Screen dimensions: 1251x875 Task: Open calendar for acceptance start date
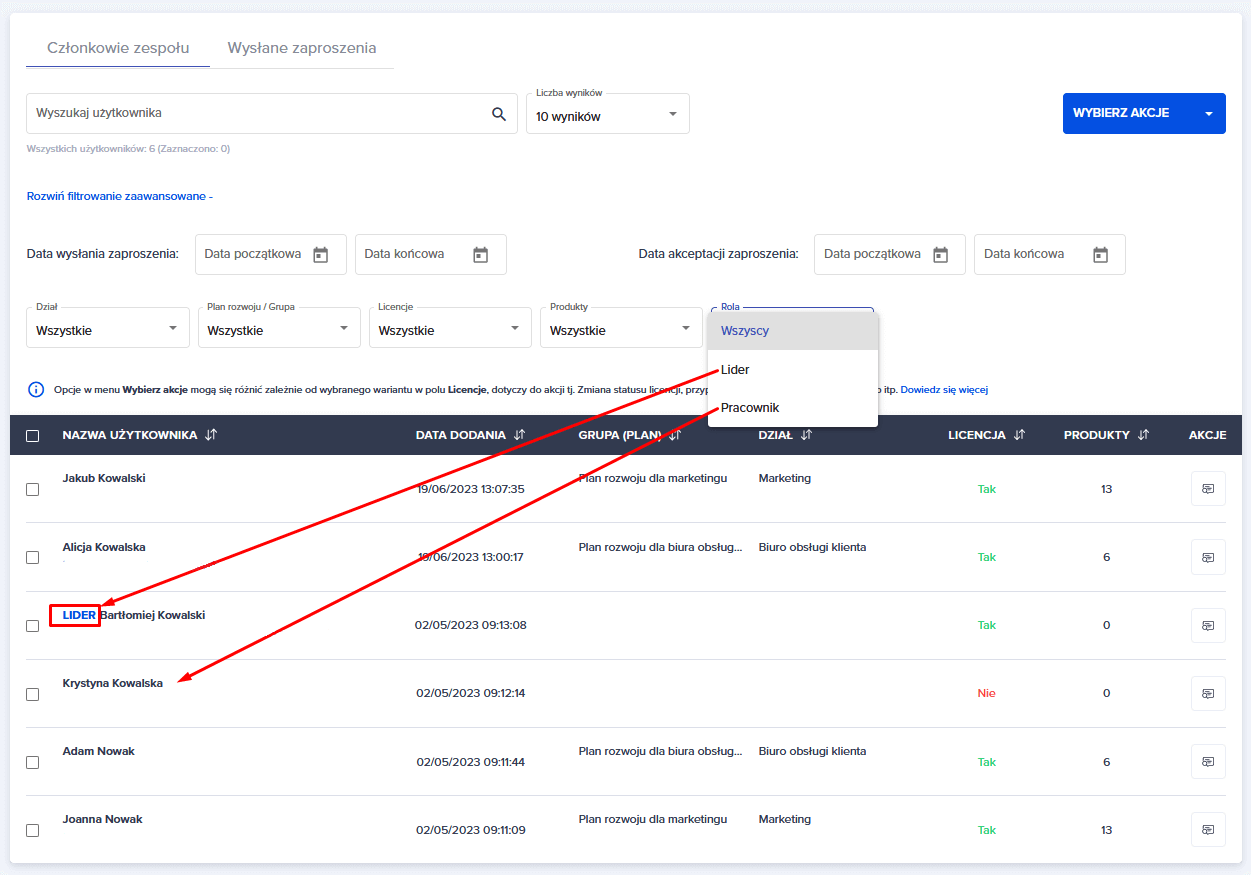[x=940, y=255]
